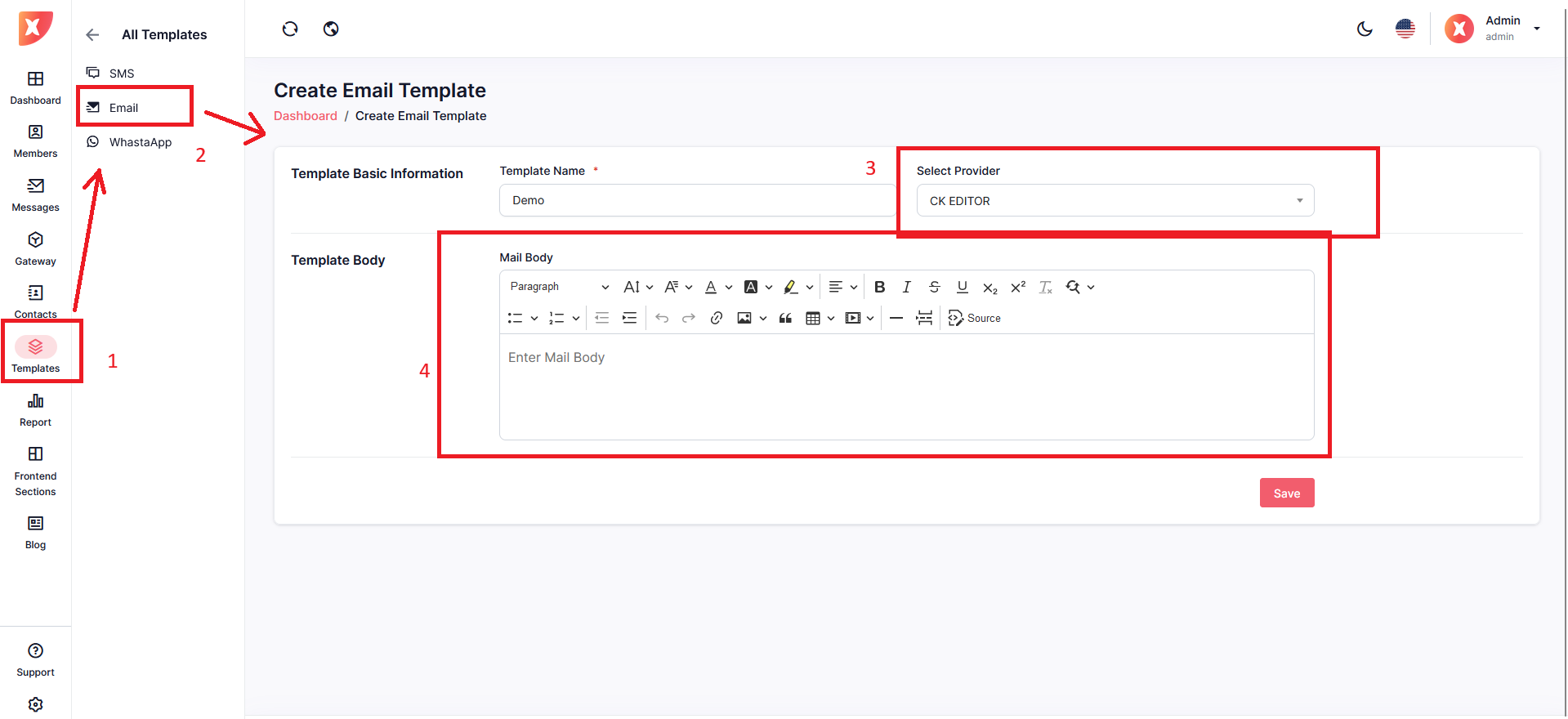This screenshot has width=1568, height=719.
Task: Follow the Dashboard breadcrumb link
Action: point(305,116)
